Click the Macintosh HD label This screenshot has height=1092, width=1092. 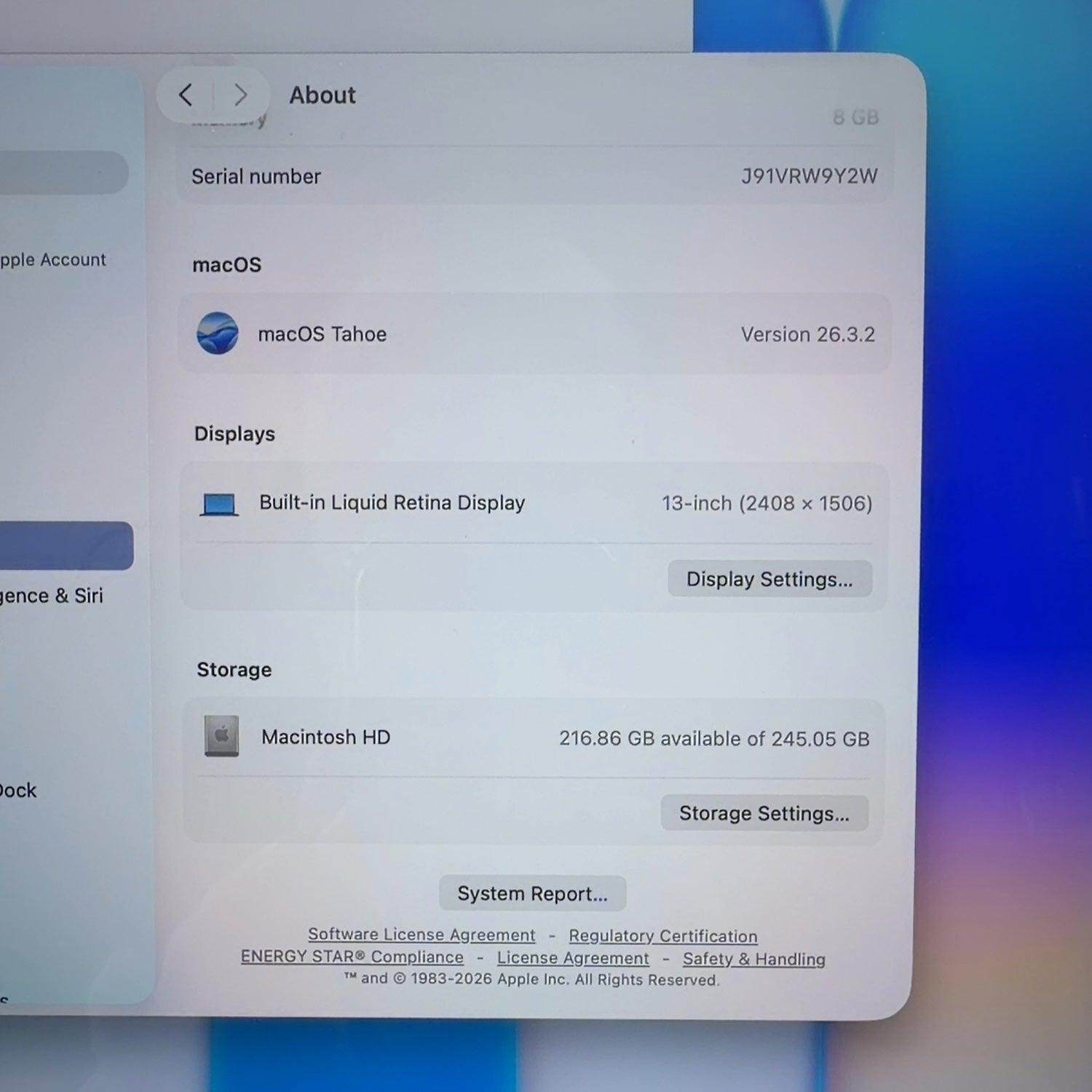click(x=325, y=737)
